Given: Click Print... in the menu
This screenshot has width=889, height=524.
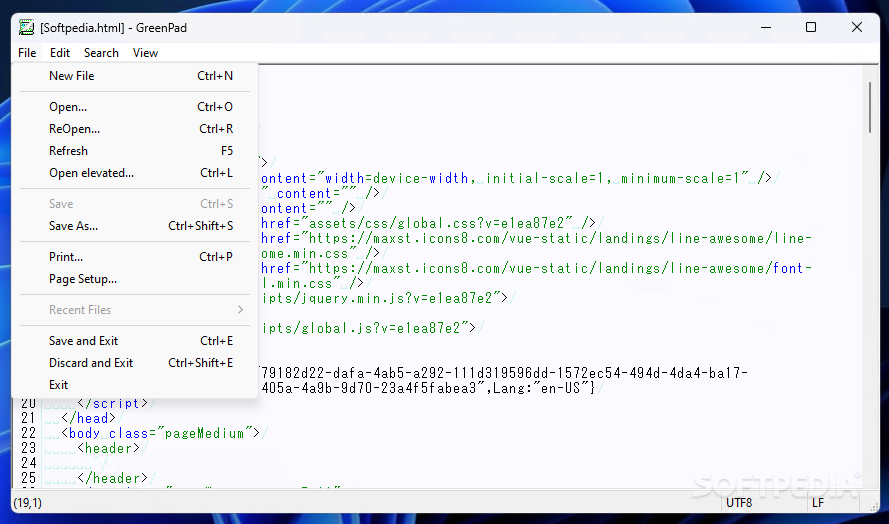Looking at the screenshot, I should (135, 257).
